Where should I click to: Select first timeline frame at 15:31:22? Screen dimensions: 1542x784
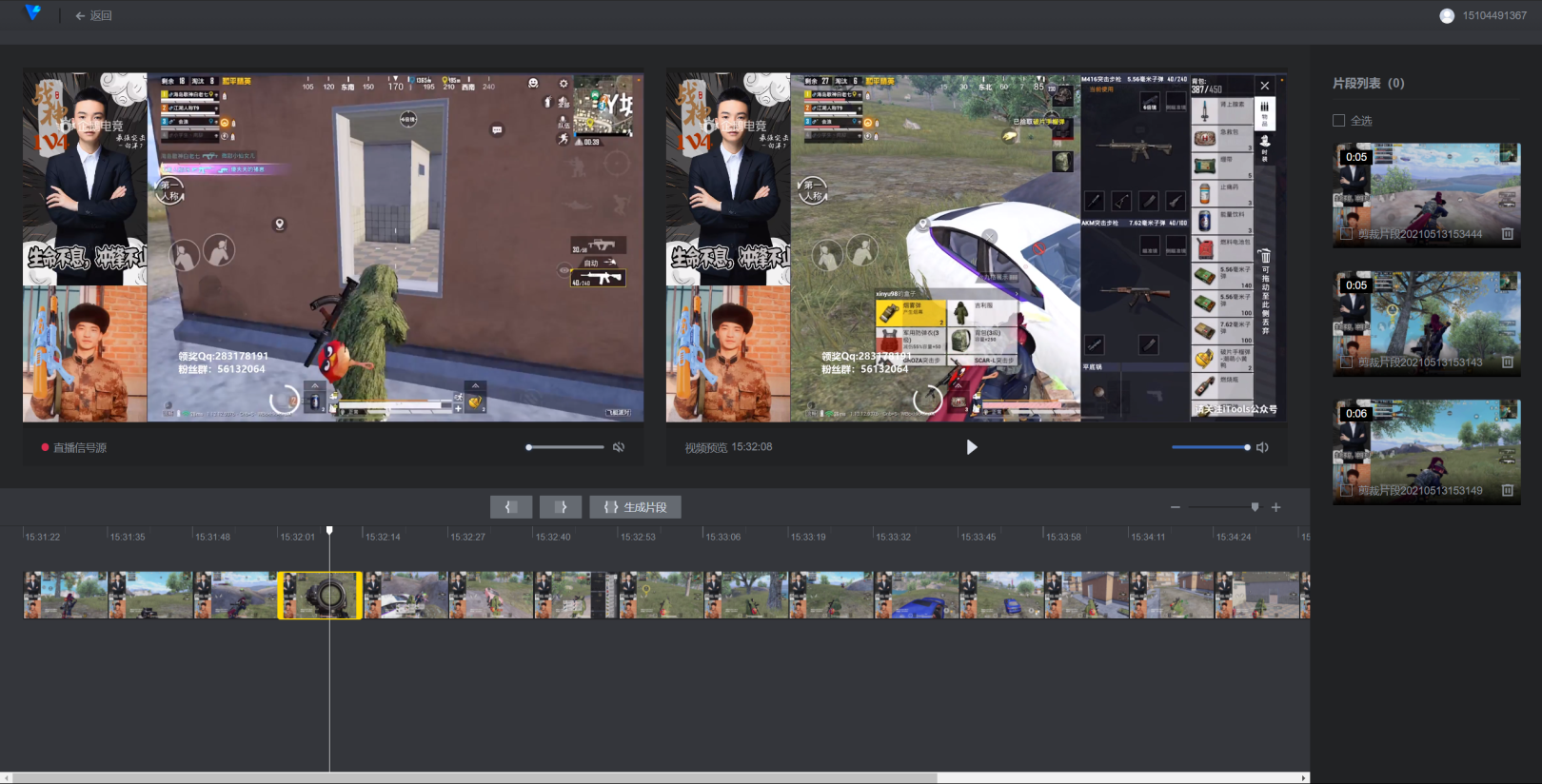pos(66,596)
